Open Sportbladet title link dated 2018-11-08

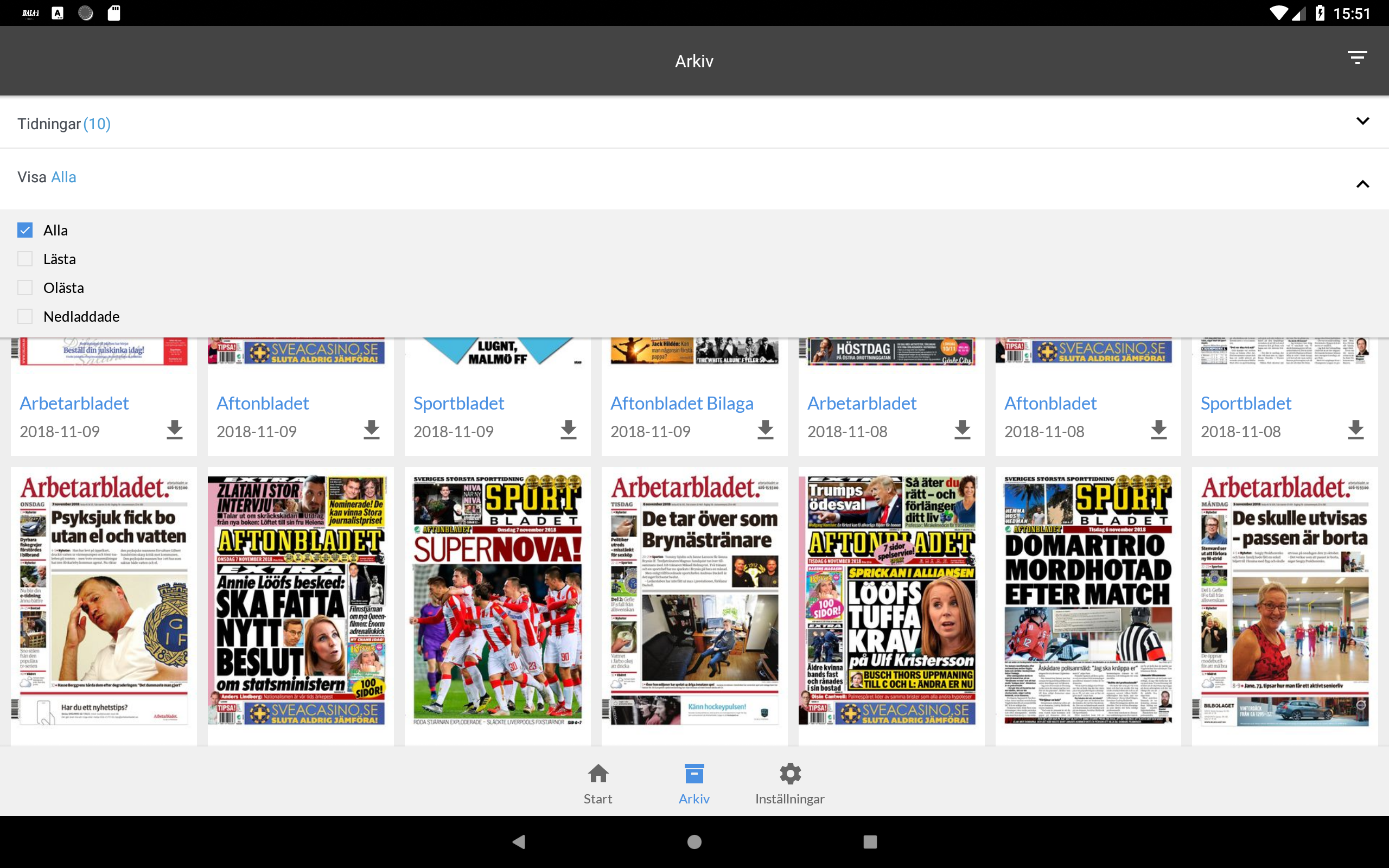pyautogui.click(x=1246, y=403)
